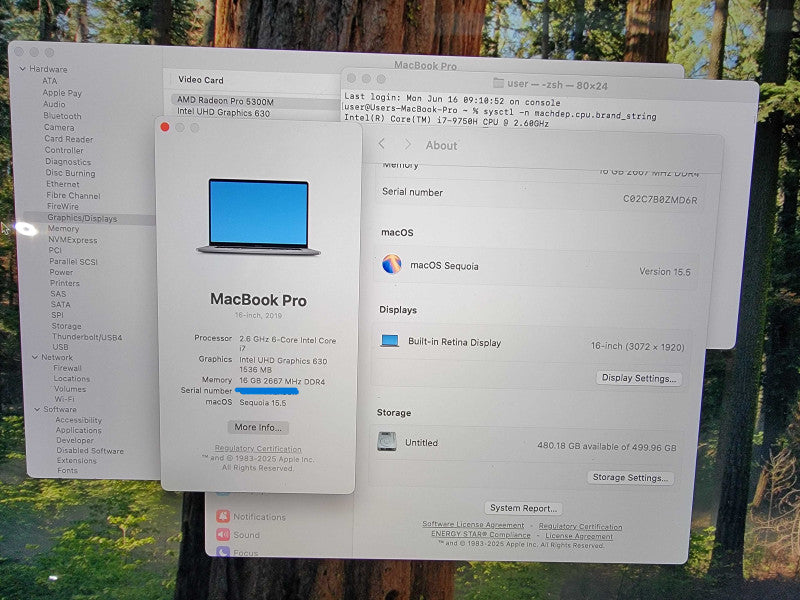Click the Built-in Retina Display icon

(x=390, y=340)
